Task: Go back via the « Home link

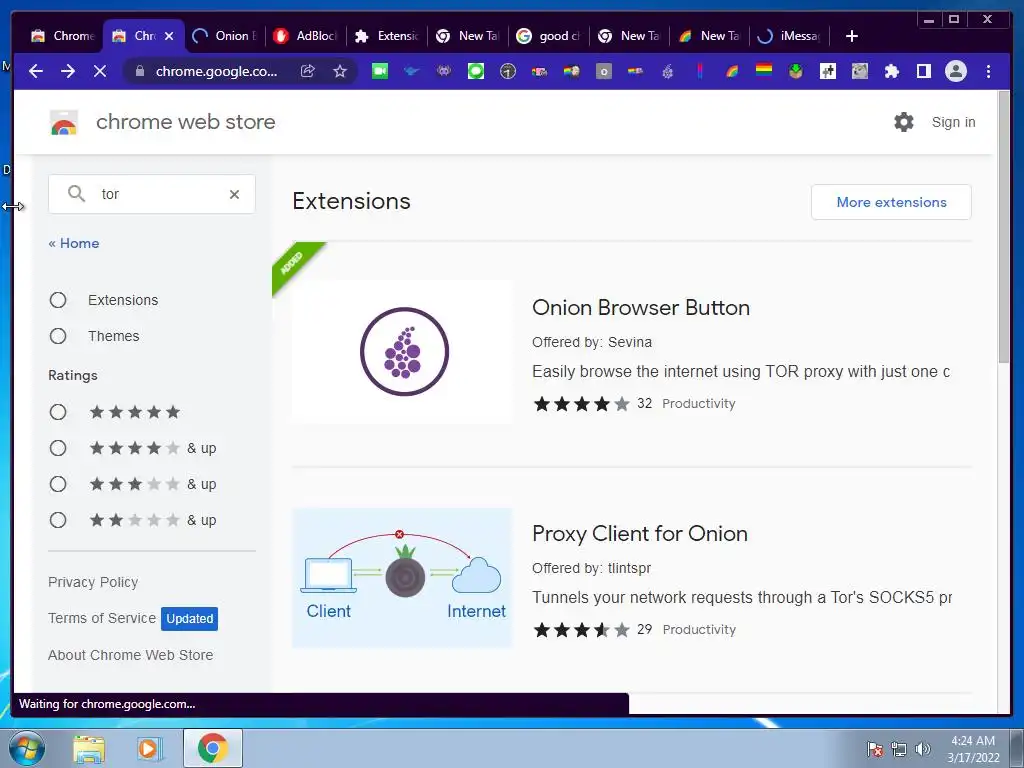Action: (74, 243)
